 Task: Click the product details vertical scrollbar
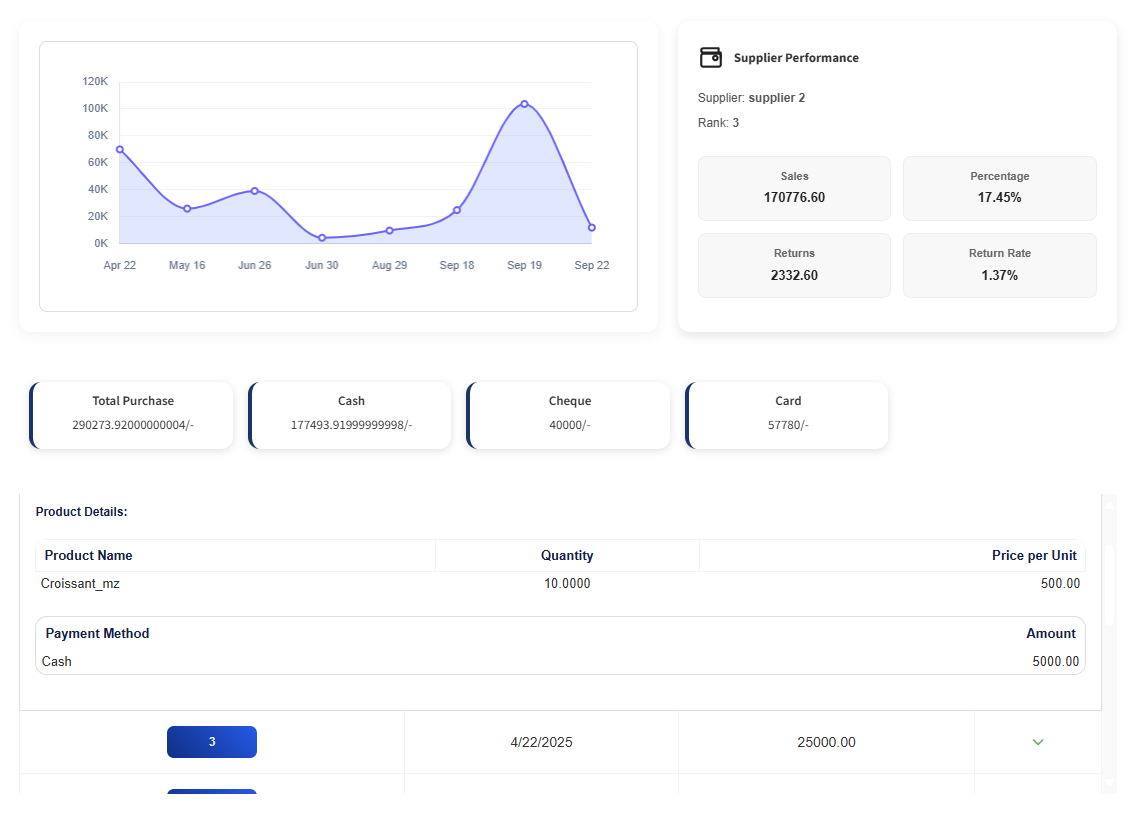point(1110,644)
